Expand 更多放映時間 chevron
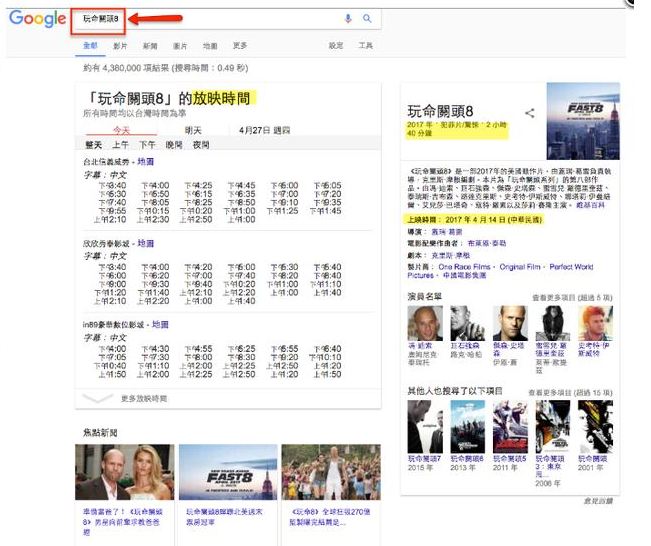The height and width of the screenshot is (546, 651). [x=98, y=398]
